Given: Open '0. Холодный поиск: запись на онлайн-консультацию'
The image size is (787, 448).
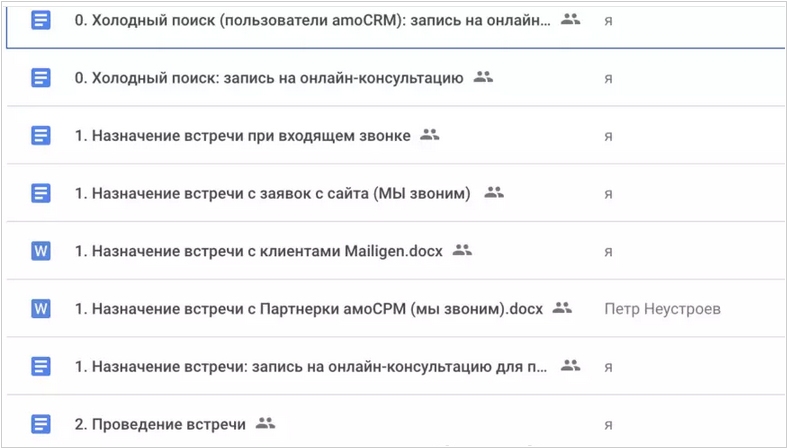Looking at the screenshot, I should coord(269,78).
